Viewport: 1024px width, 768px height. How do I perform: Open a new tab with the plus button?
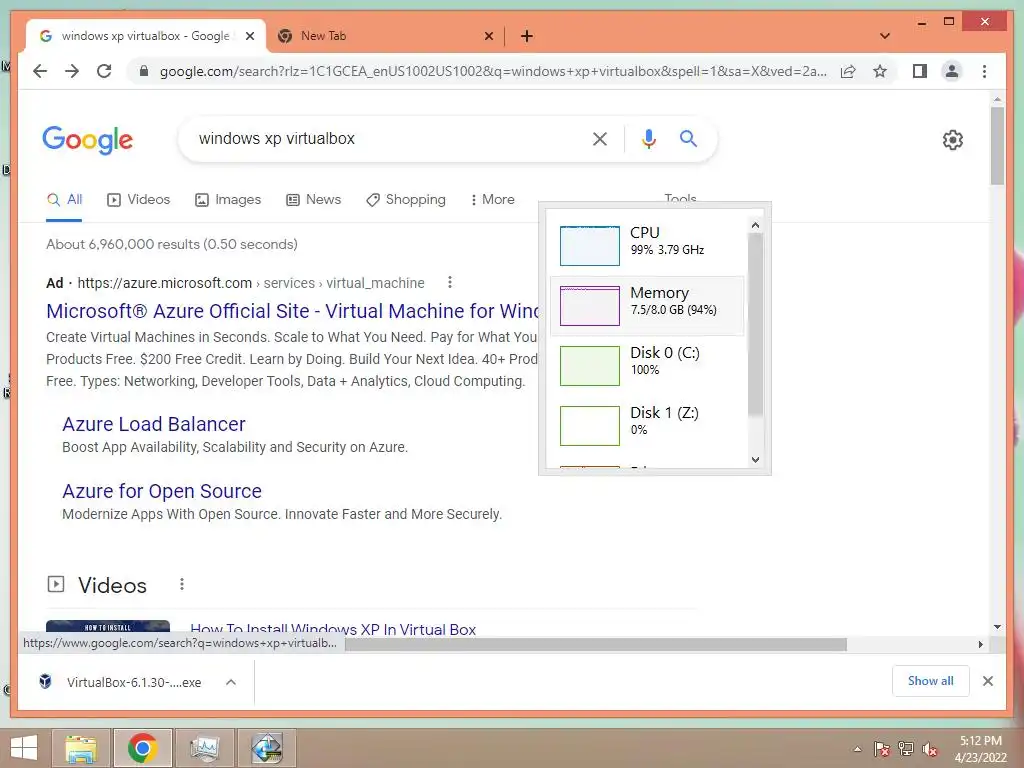tap(526, 36)
